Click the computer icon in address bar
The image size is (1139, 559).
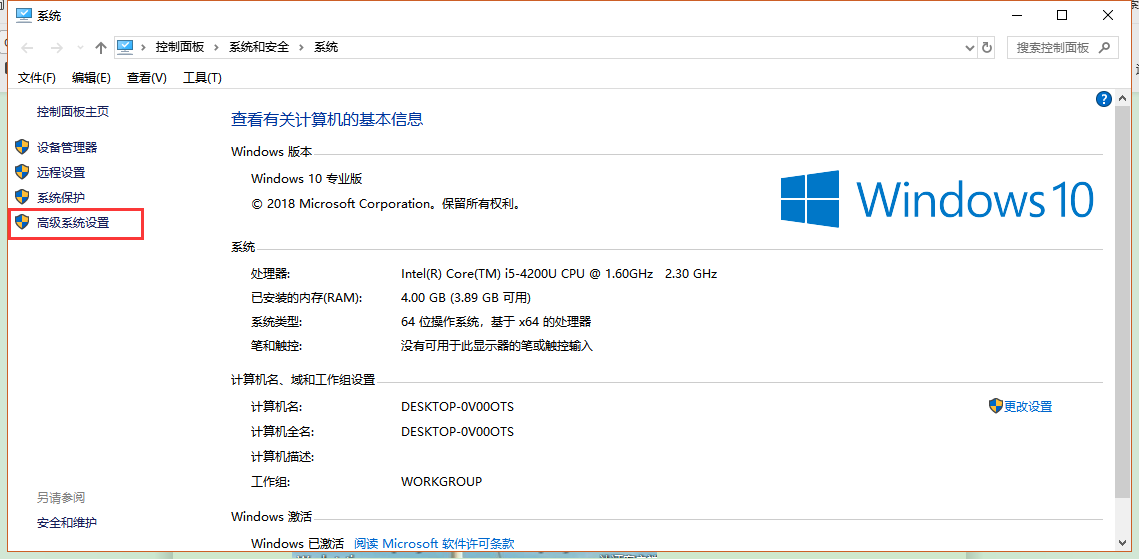[x=126, y=47]
